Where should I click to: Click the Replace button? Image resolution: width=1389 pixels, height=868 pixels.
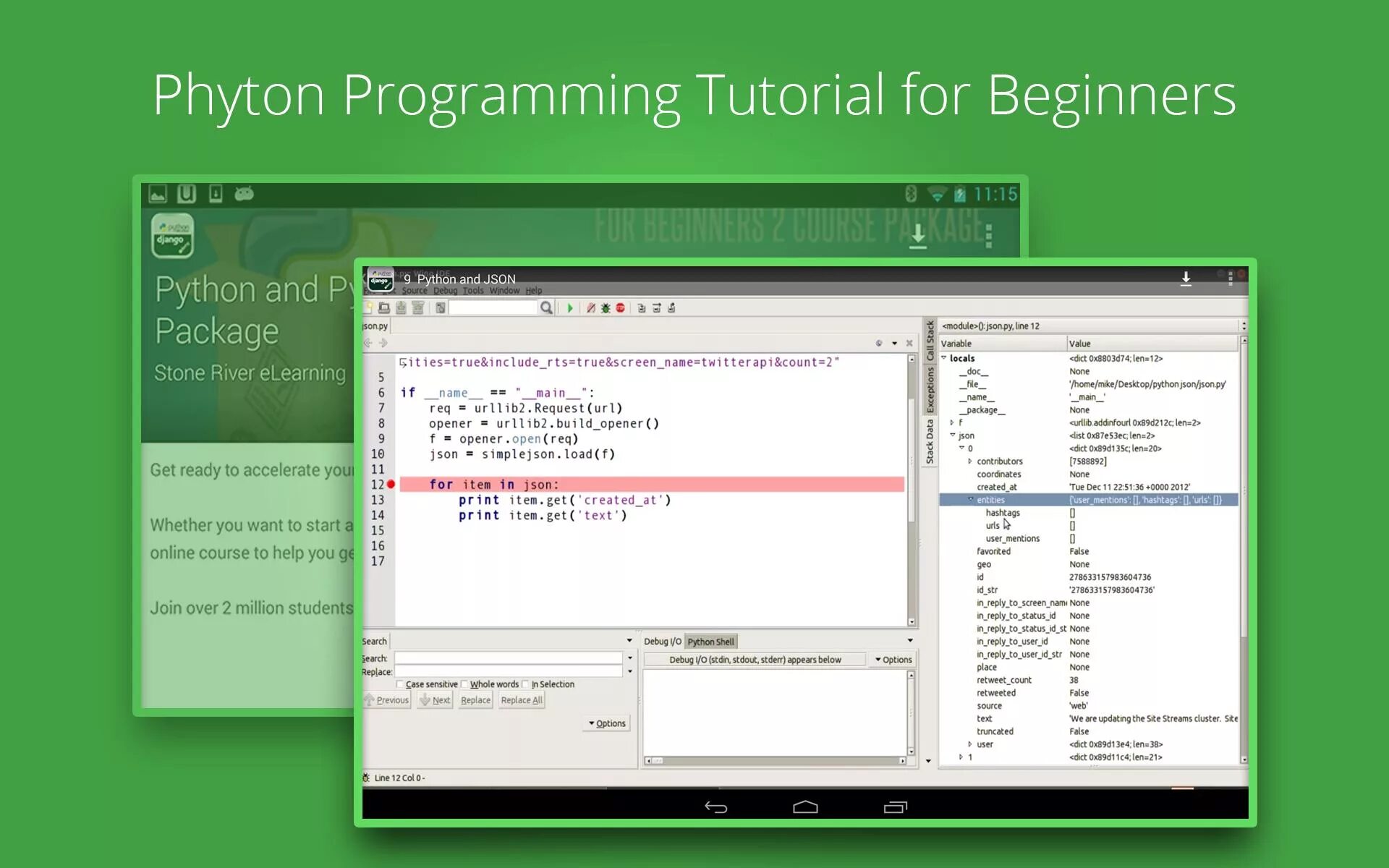(475, 700)
